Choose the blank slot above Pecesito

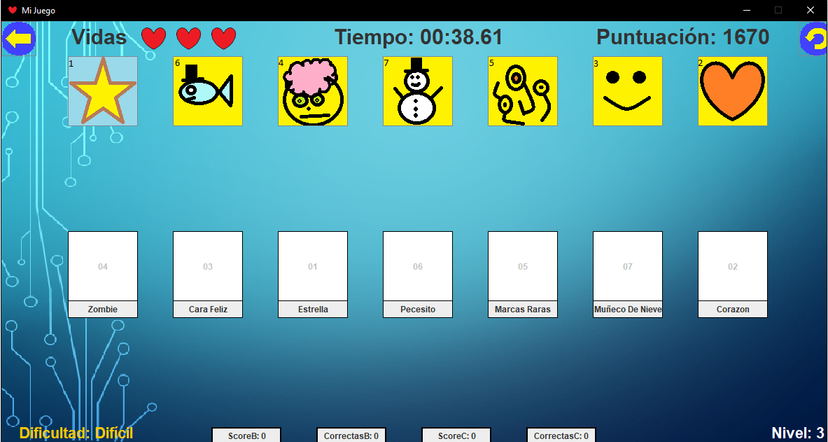418,266
